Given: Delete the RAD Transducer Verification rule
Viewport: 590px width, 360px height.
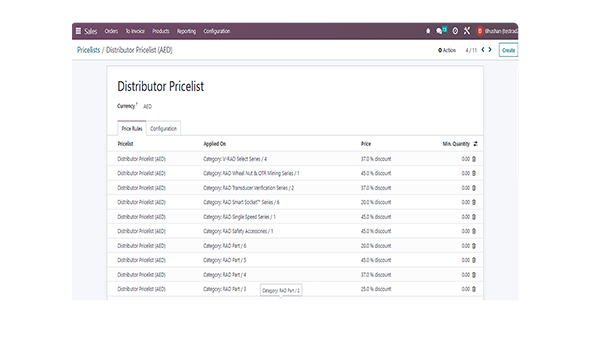Looking at the screenshot, I should pyautogui.click(x=474, y=188).
